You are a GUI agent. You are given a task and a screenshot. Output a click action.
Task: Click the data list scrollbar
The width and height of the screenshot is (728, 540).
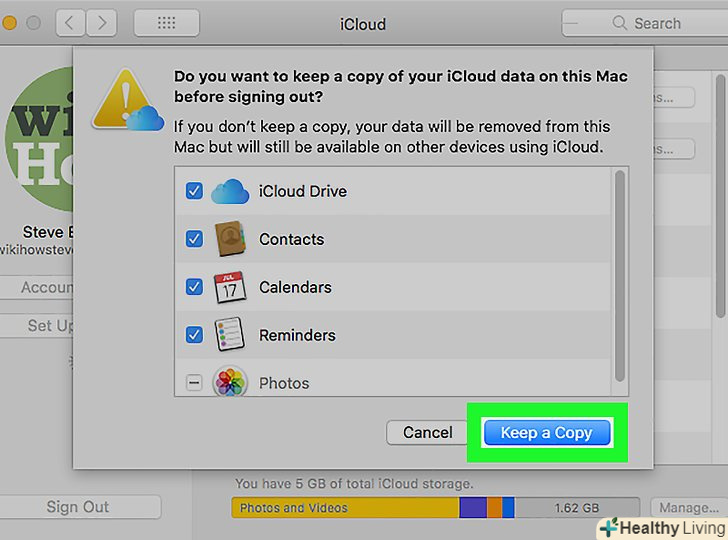620,275
